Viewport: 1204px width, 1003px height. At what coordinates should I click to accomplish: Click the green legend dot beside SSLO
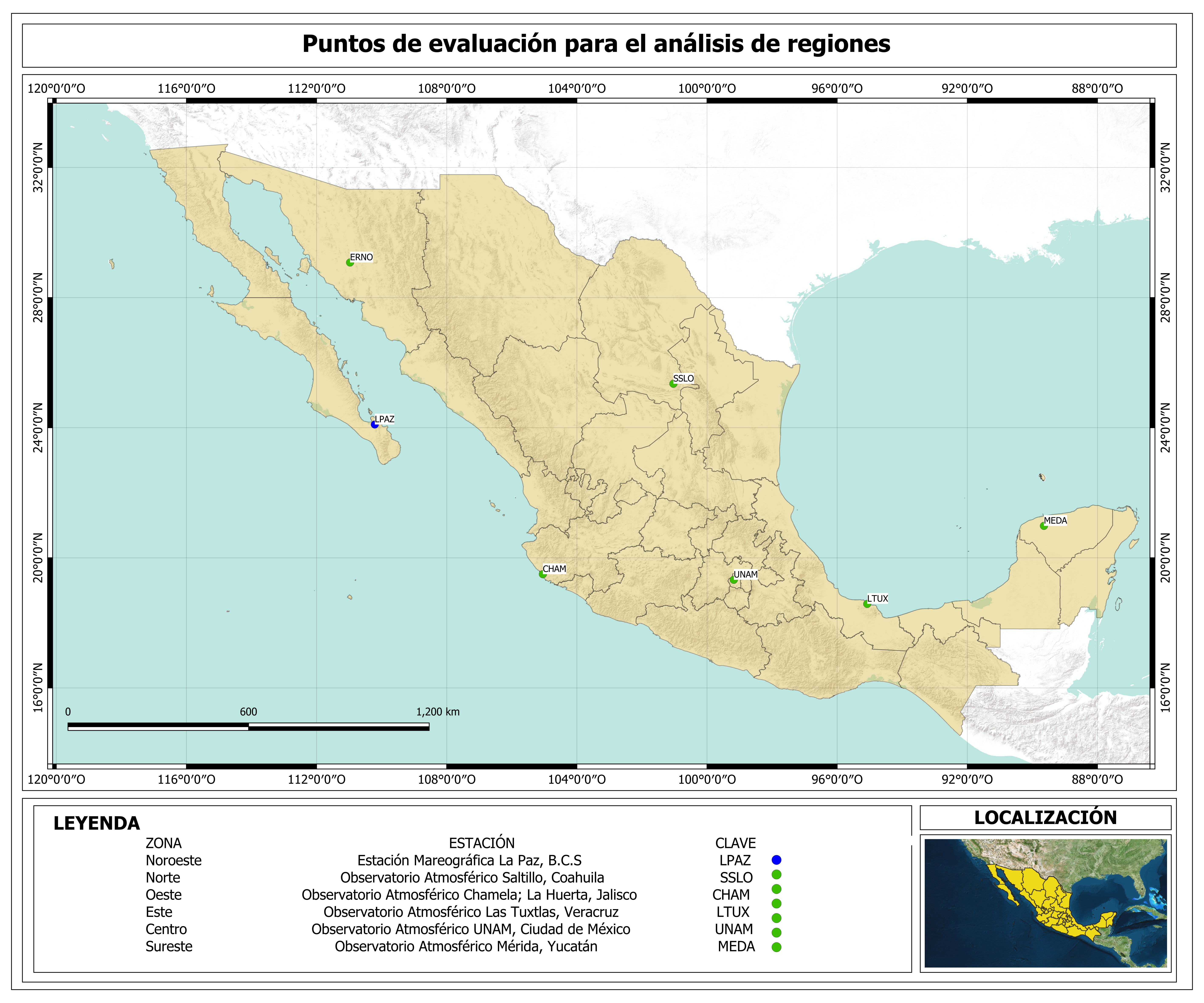click(776, 875)
